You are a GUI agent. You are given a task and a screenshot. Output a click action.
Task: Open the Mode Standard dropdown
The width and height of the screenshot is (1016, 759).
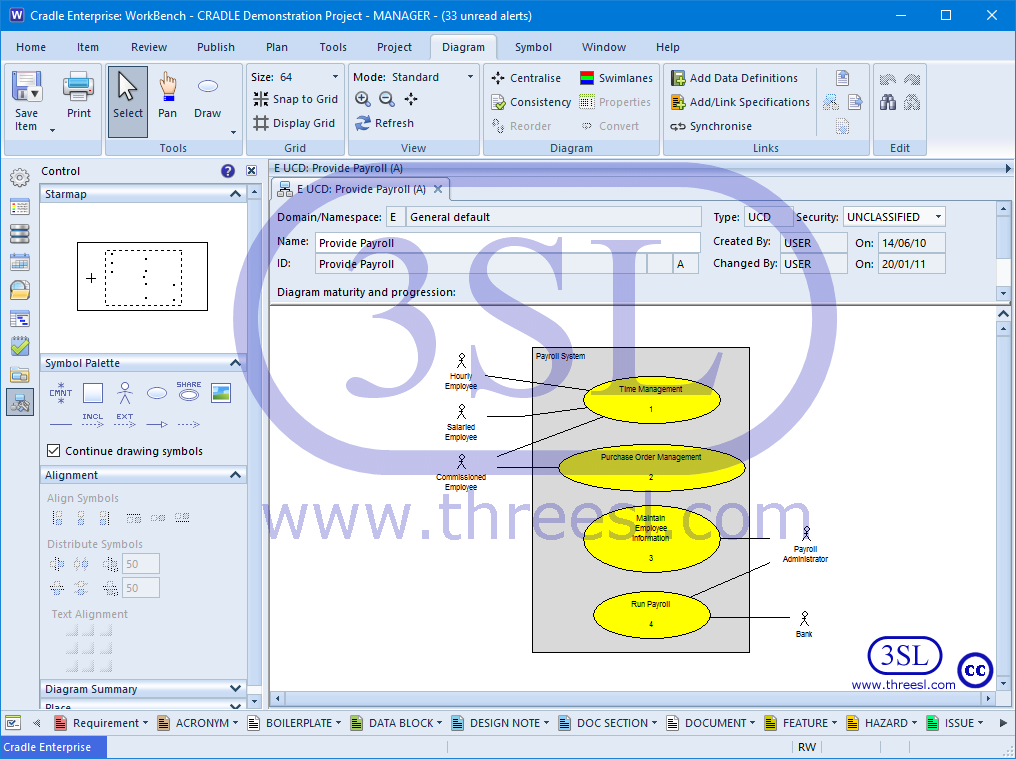coord(470,76)
